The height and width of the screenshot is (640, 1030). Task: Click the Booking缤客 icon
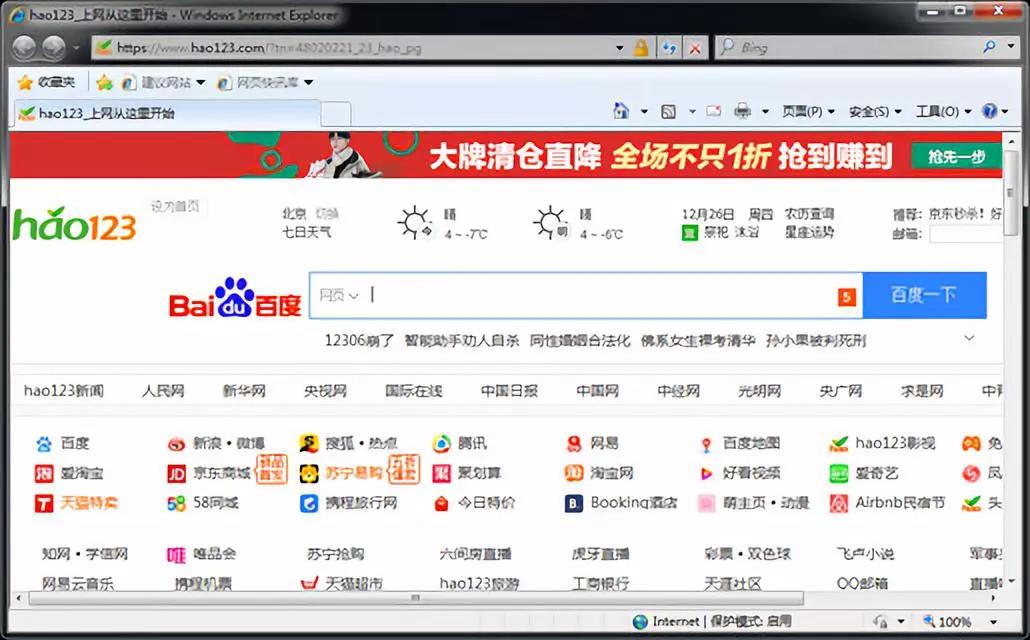573,503
